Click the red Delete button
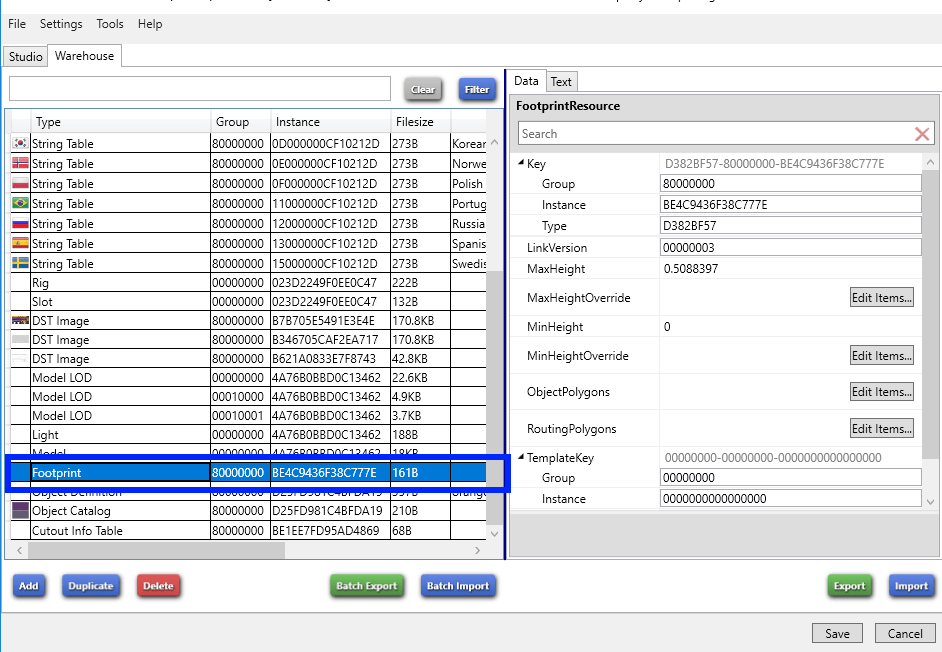The image size is (942, 652). 158,586
